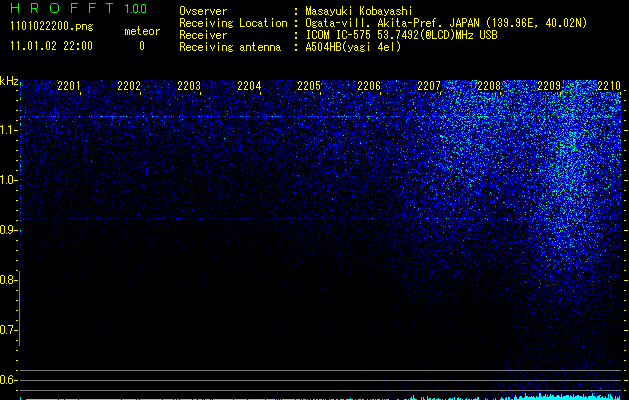Click the 2203 time axis marker

[189, 85]
